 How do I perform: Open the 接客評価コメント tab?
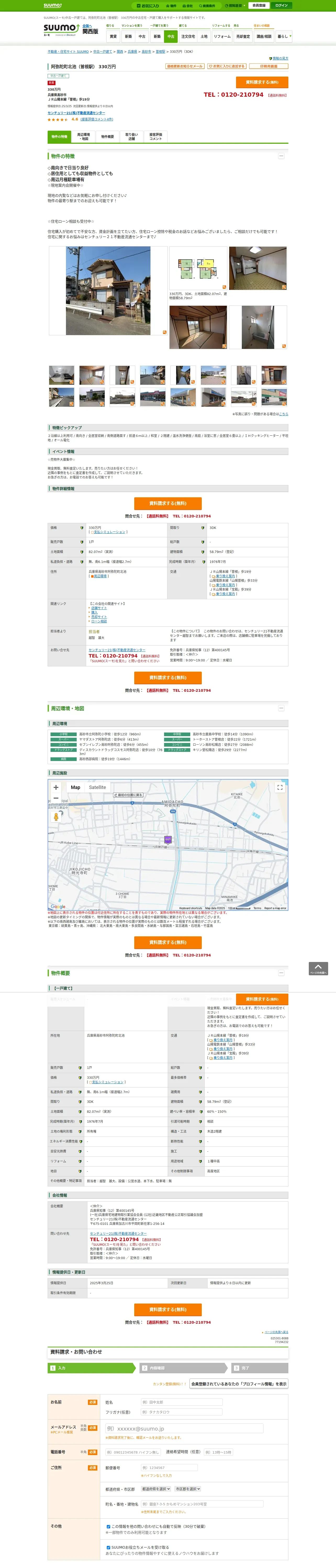(x=155, y=136)
